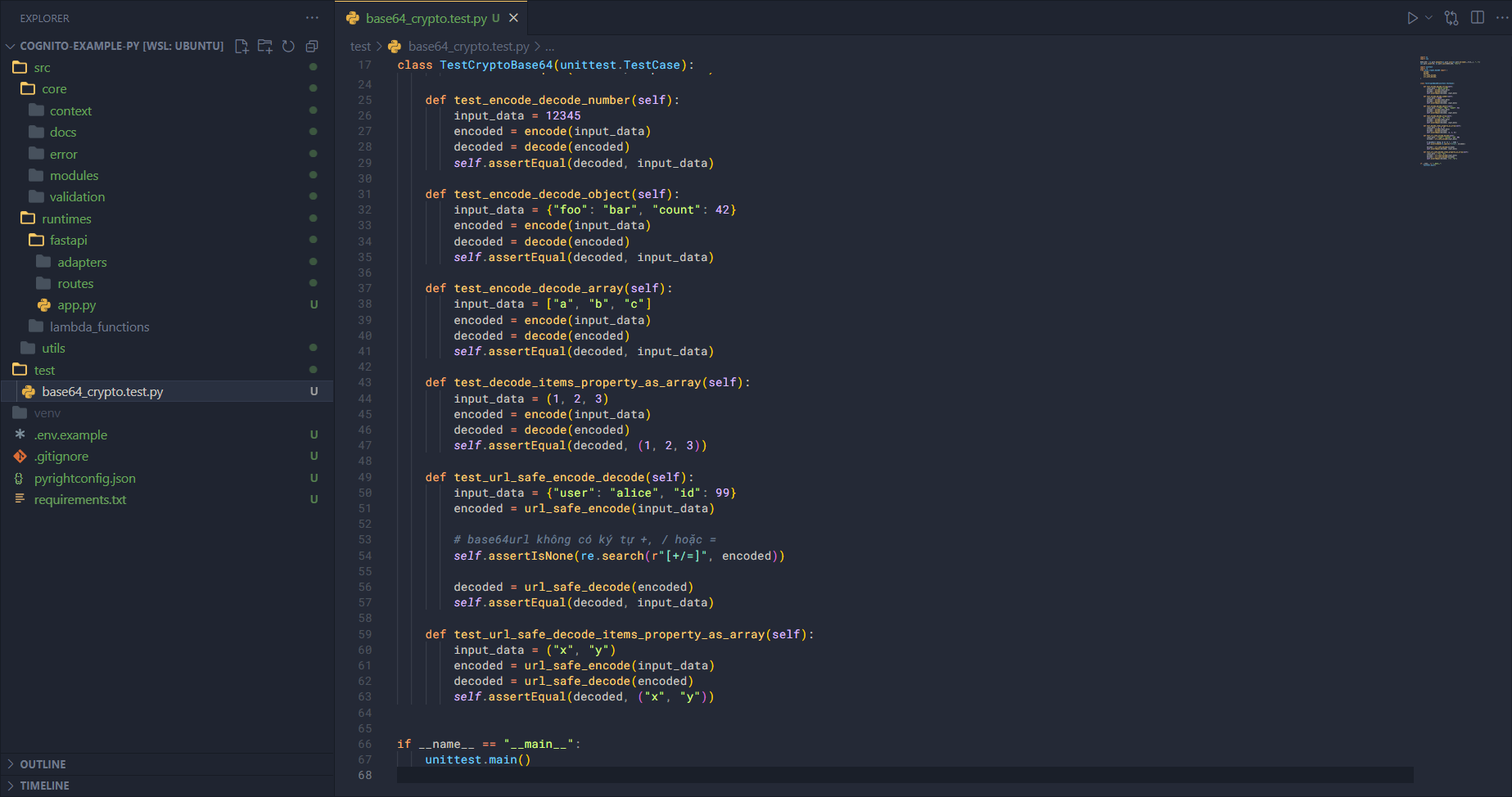
Task: Open app.py from the file tree
Action: (76, 305)
